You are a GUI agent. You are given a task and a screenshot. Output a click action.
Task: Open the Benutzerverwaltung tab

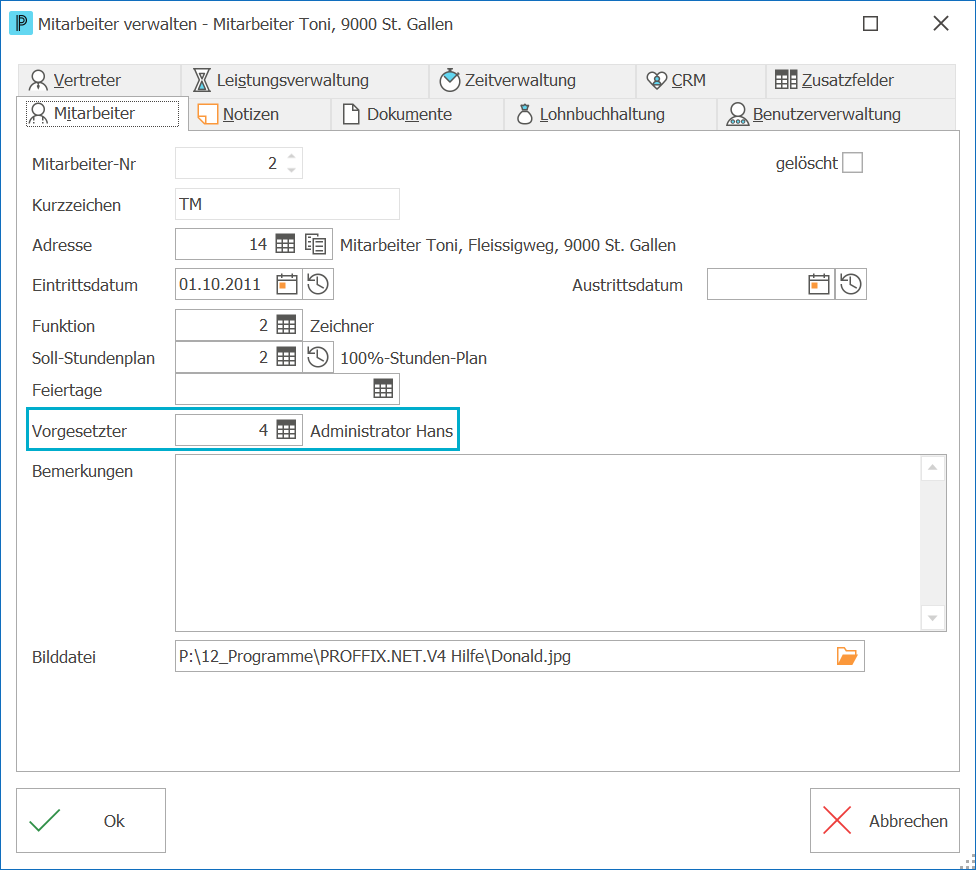tap(837, 115)
